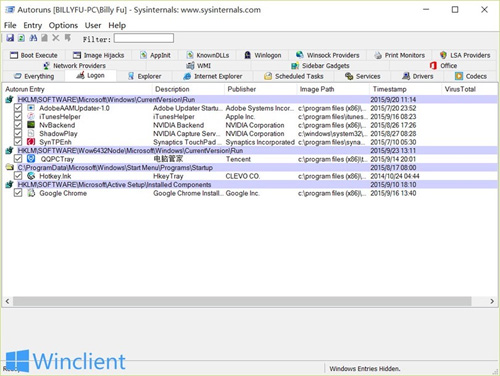Click registry icon of Active Setup key

click(x=10, y=184)
